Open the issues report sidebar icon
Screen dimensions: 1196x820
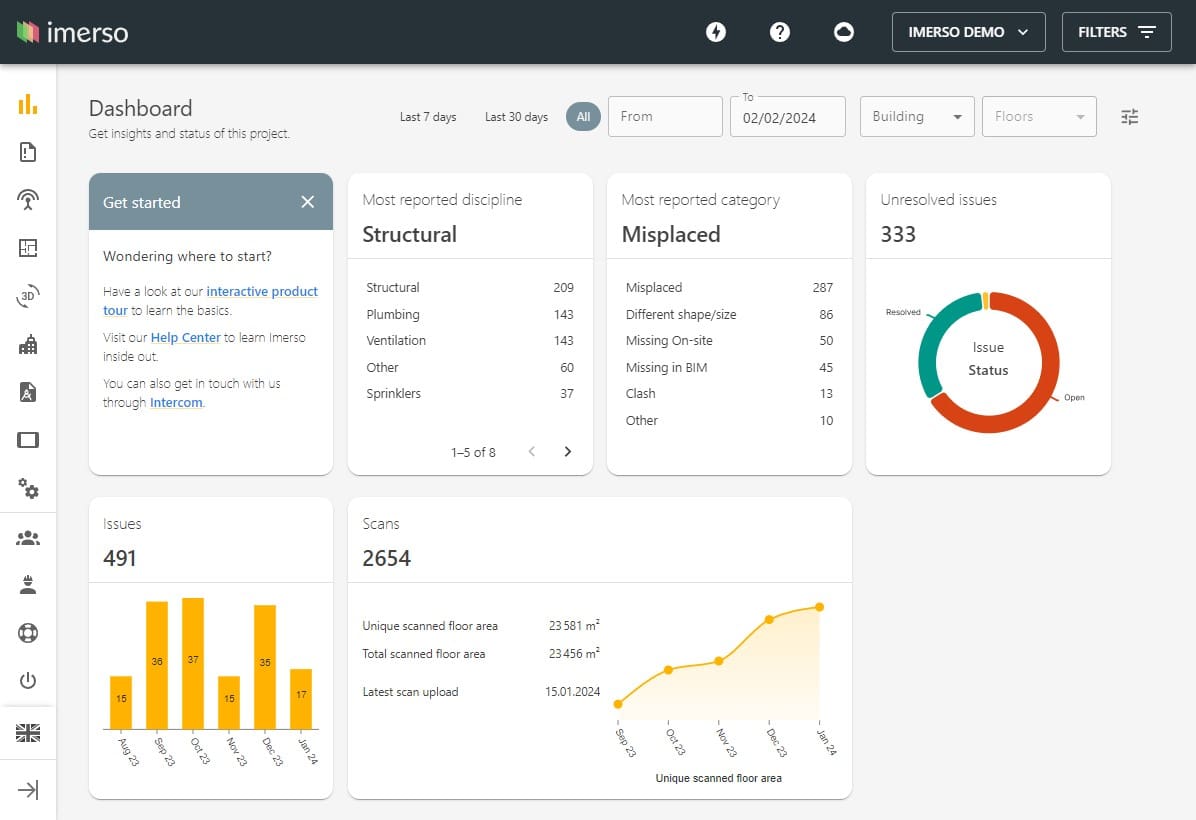[x=28, y=152]
